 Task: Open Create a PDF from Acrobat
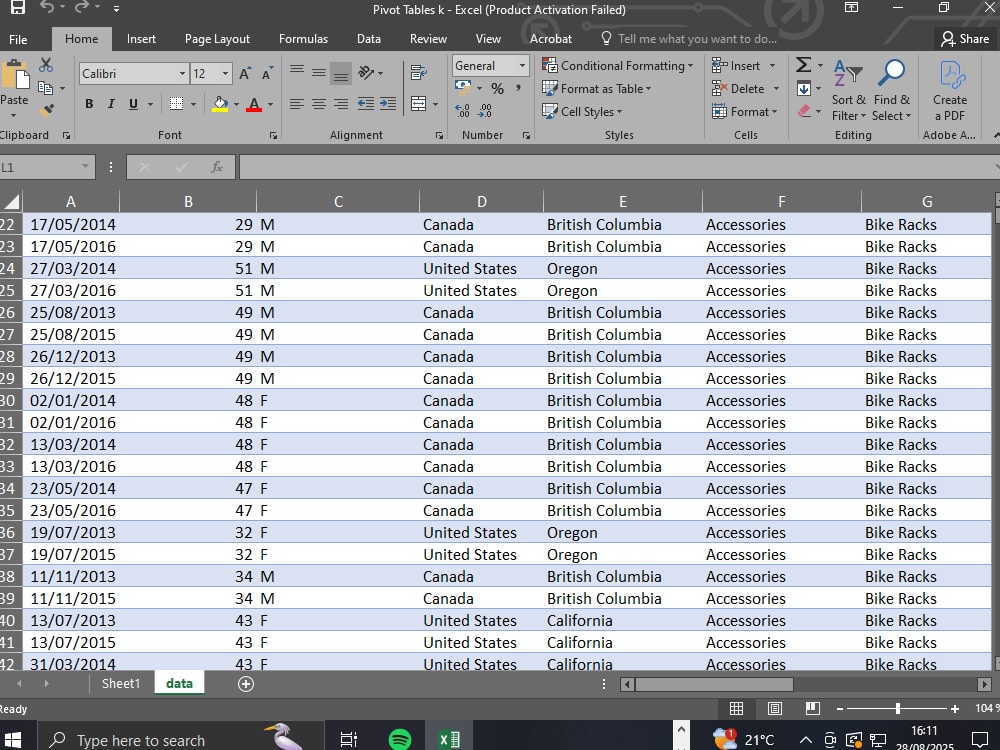tap(950, 91)
